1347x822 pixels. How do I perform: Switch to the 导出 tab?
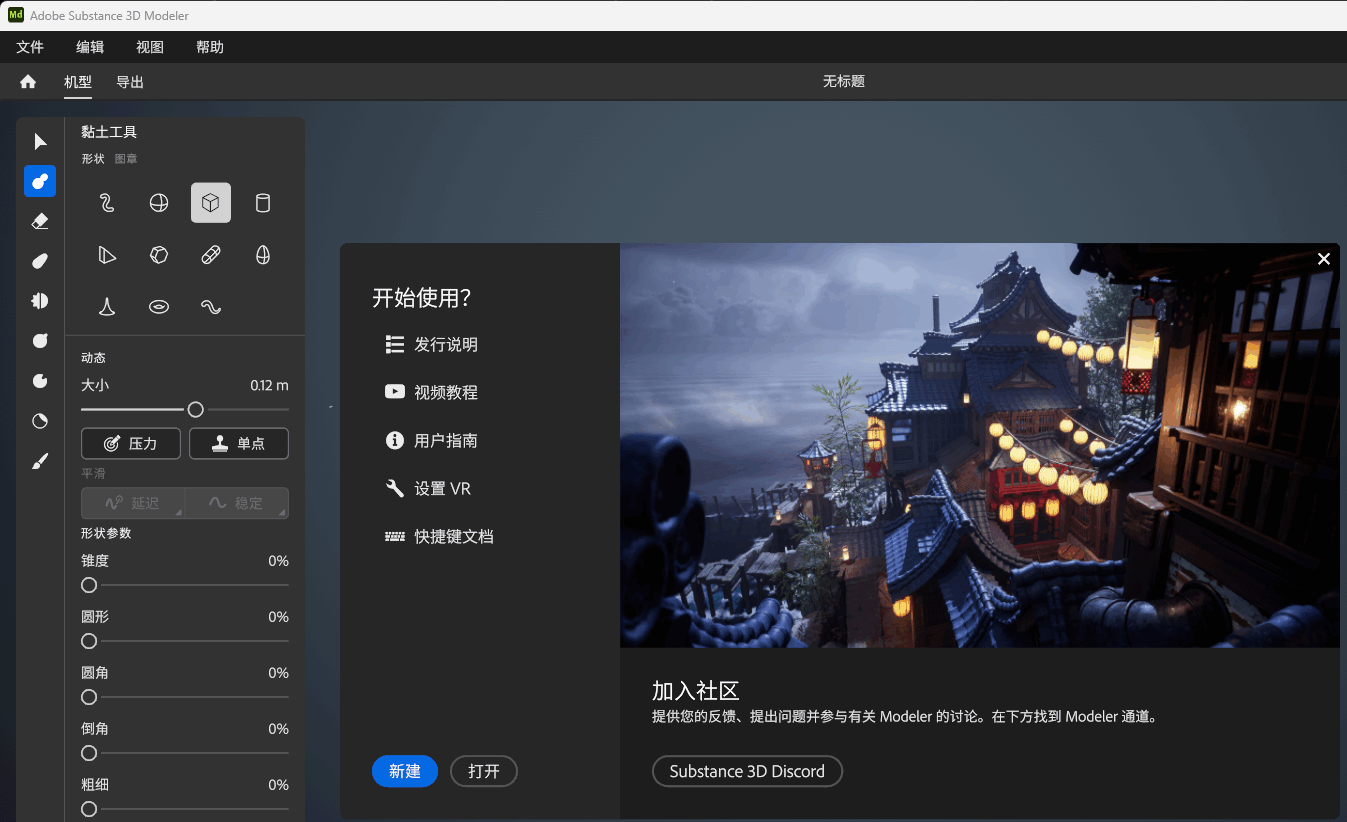point(130,82)
